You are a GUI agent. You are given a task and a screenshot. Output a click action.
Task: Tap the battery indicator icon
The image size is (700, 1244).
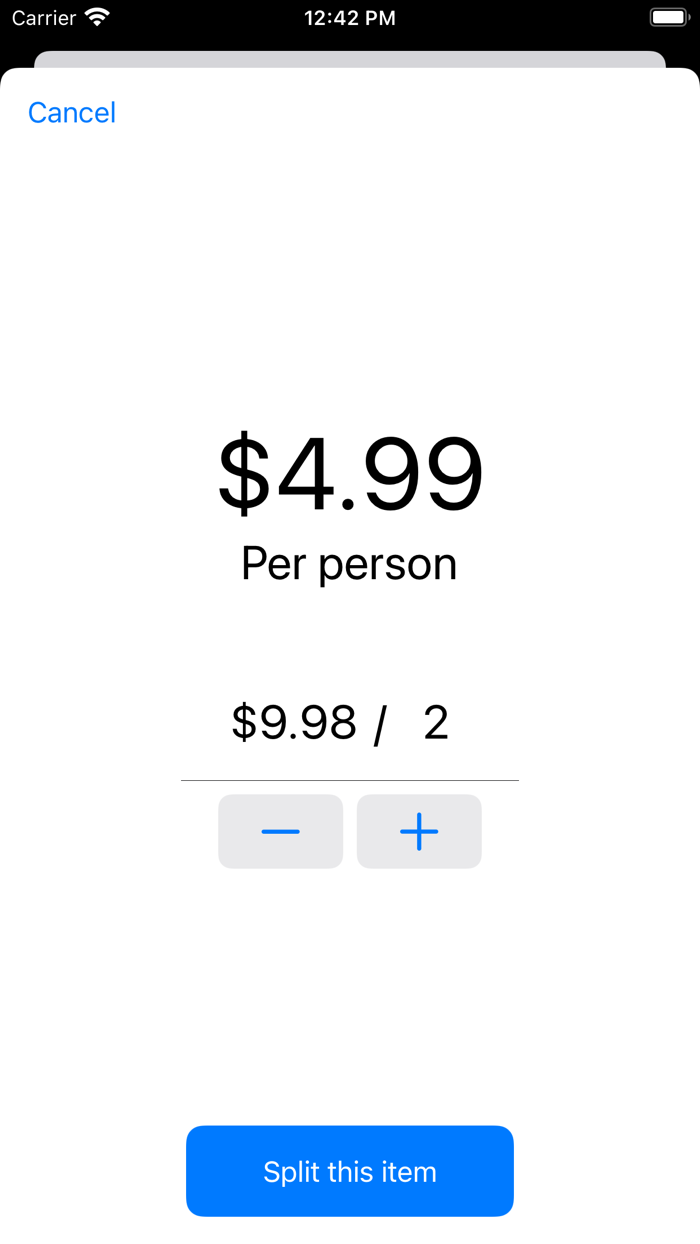(x=668, y=16)
